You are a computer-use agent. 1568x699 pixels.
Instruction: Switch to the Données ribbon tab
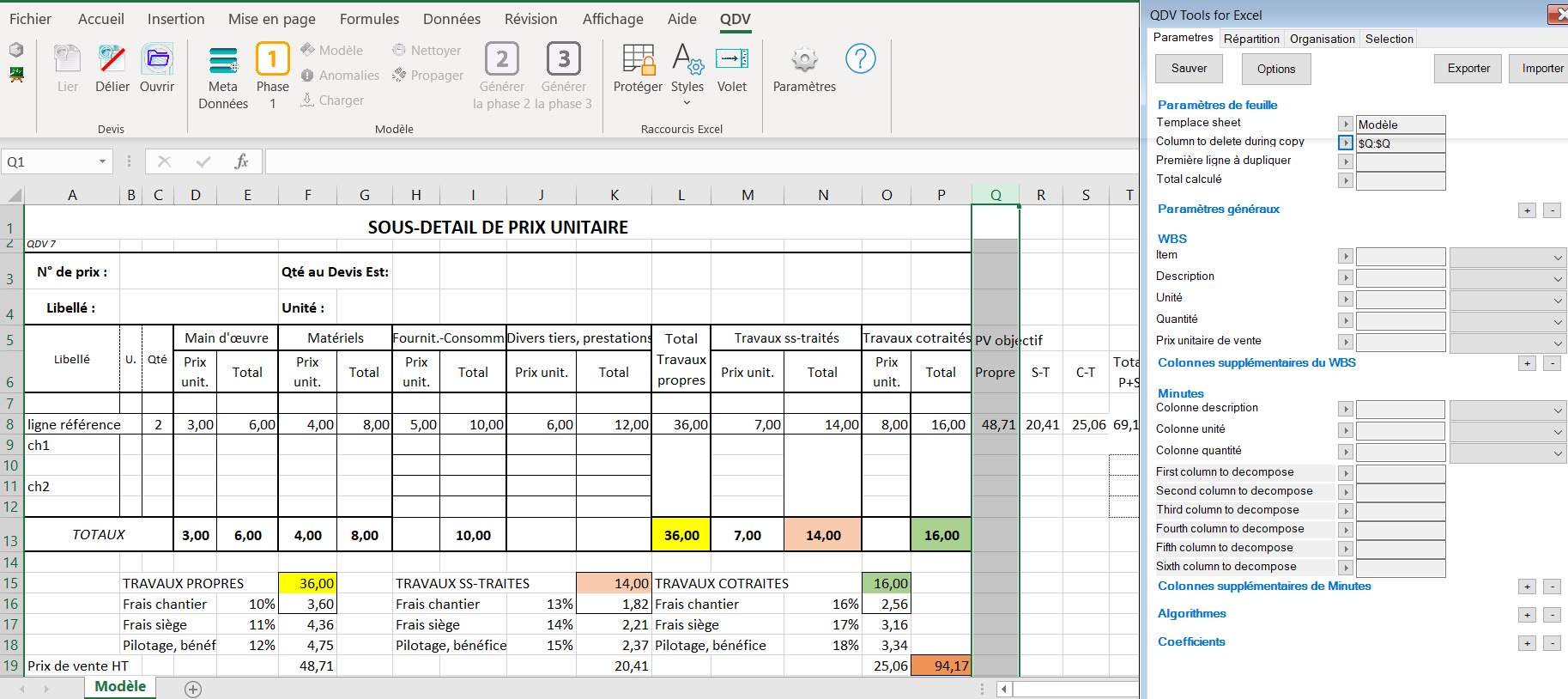point(451,19)
